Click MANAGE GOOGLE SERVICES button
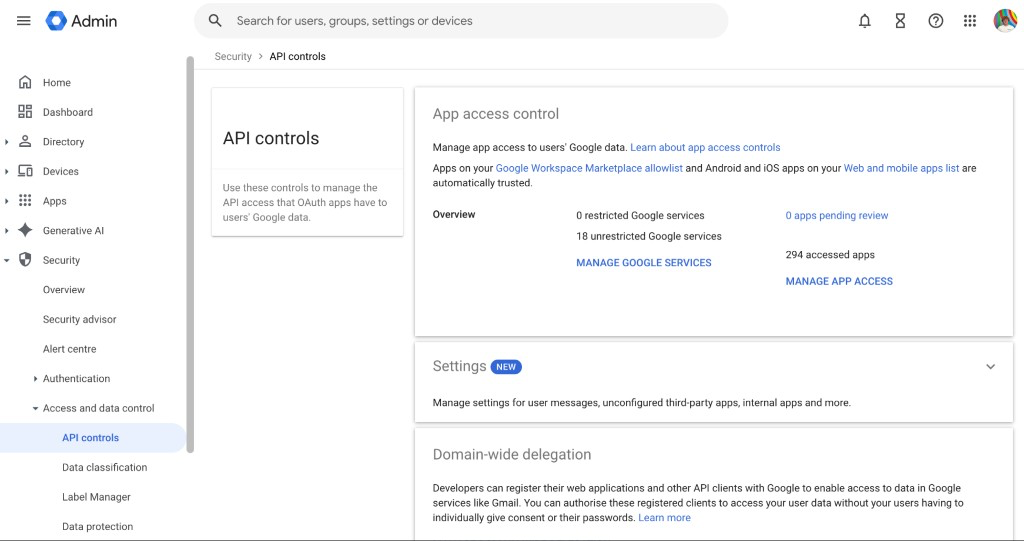The width and height of the screenshot is (1024, 541). click(644, 263)
